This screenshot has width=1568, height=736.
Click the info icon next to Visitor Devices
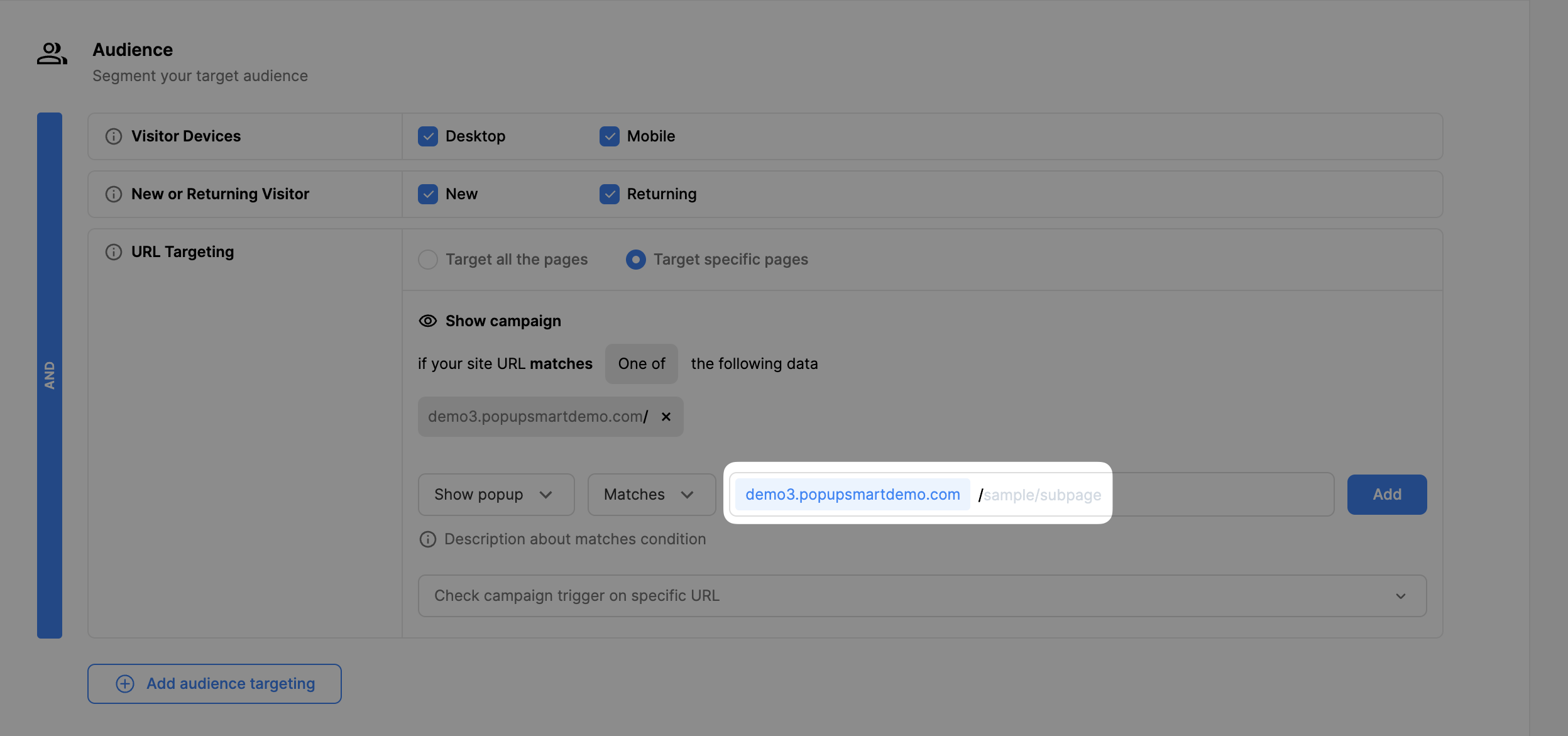pyautogui.click(x=113, y=135)
